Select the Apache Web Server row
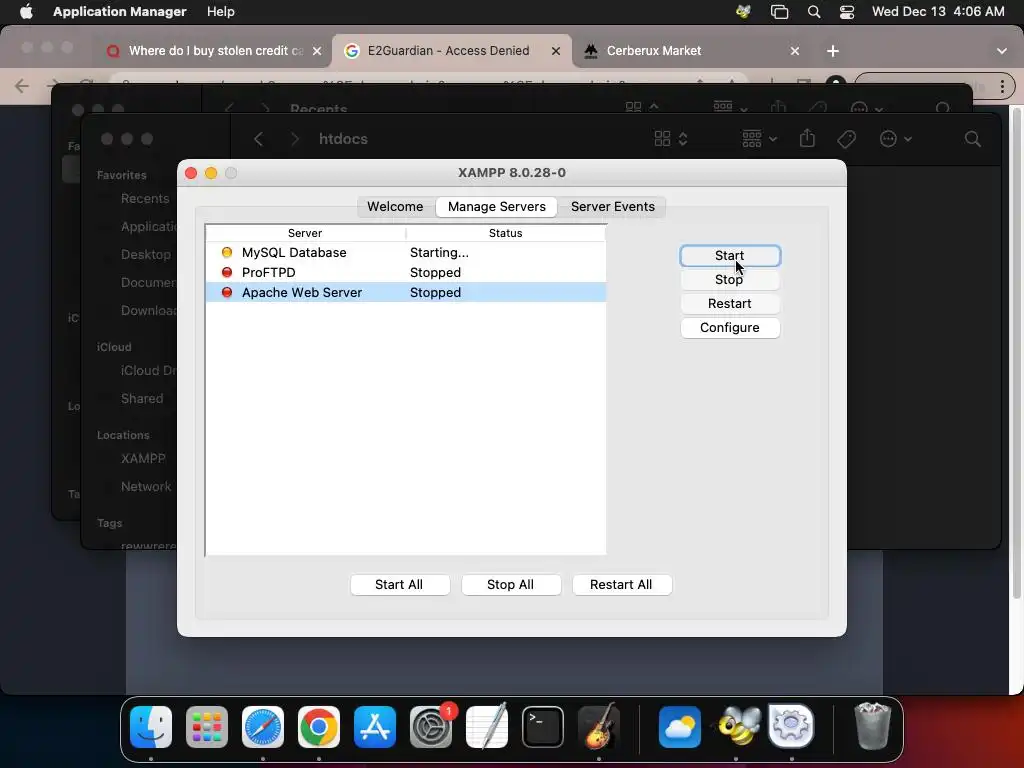 [x=406, y=293]
